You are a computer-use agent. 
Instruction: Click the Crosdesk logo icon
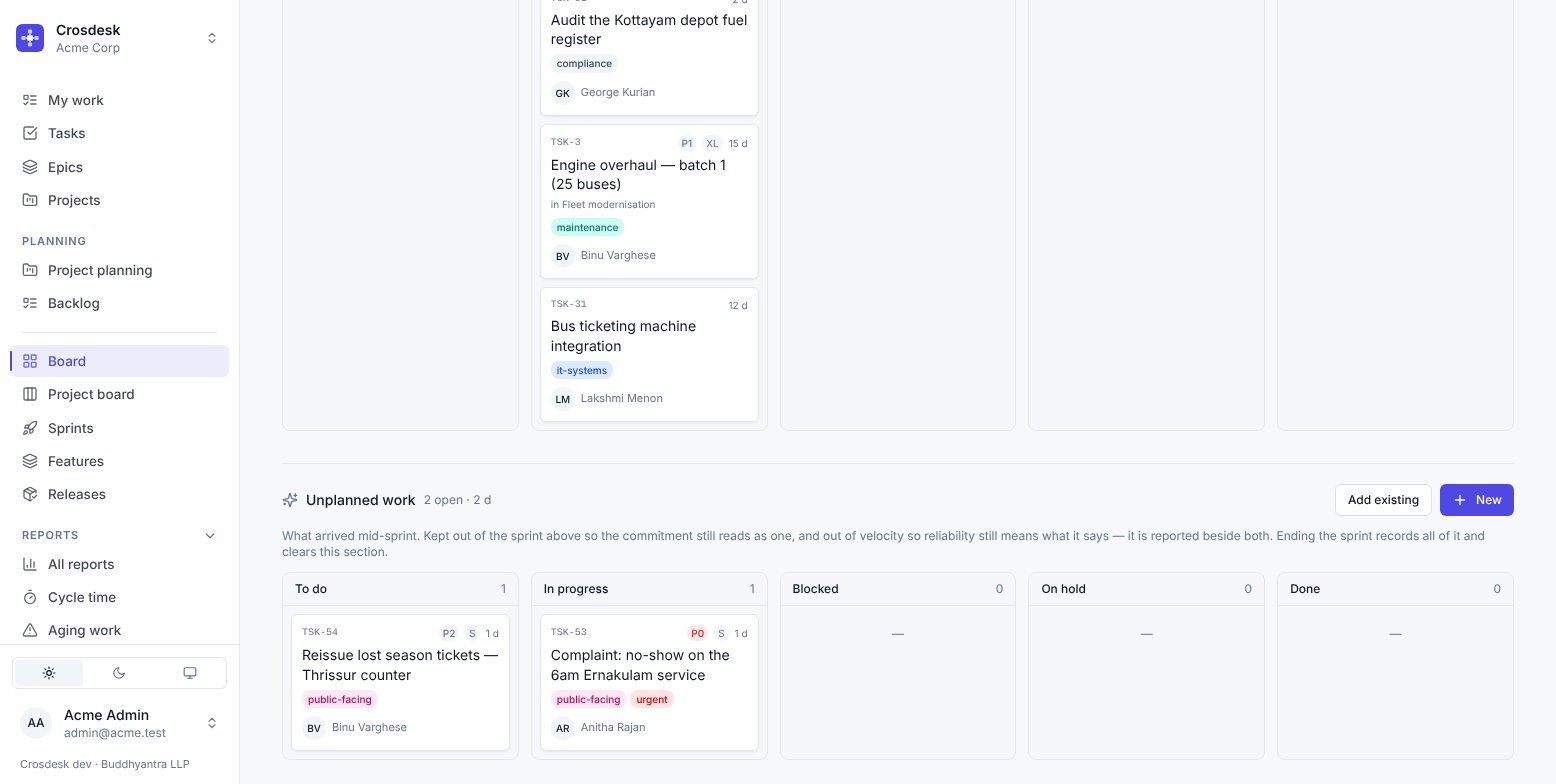(x=30, y=38)
